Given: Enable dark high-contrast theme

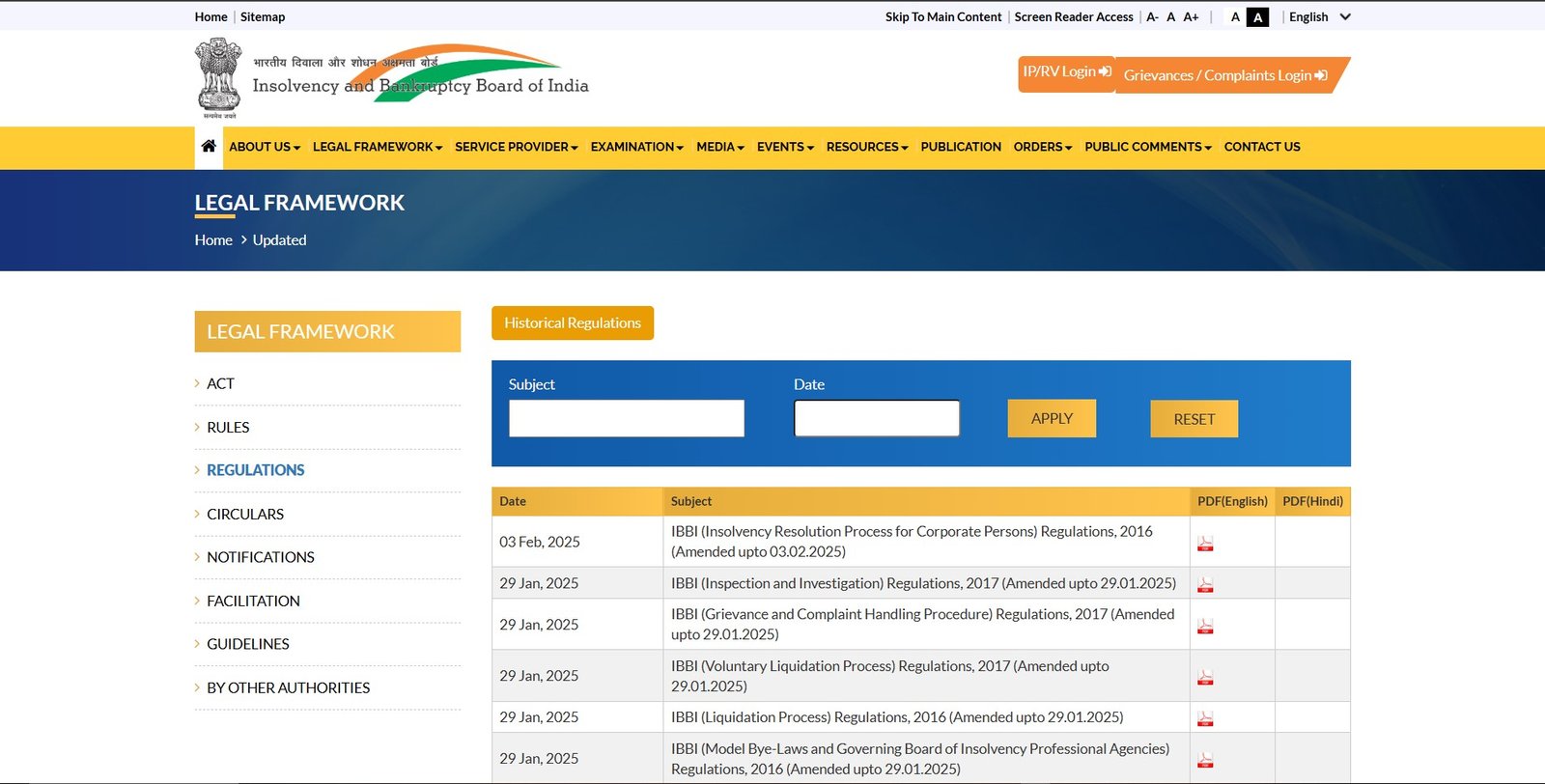Looking at the screenshot, I should pos(1257,17).
